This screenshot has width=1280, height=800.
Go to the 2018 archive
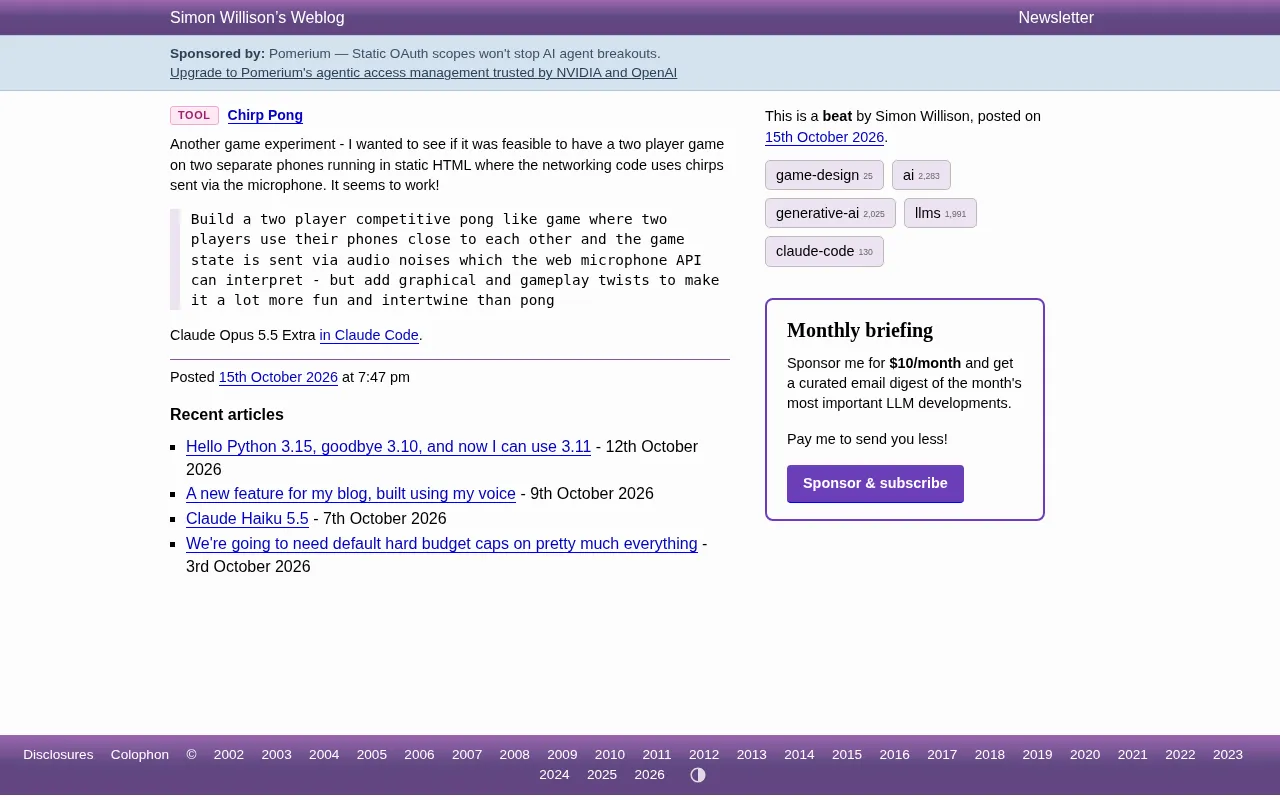(x=990, y=755)
